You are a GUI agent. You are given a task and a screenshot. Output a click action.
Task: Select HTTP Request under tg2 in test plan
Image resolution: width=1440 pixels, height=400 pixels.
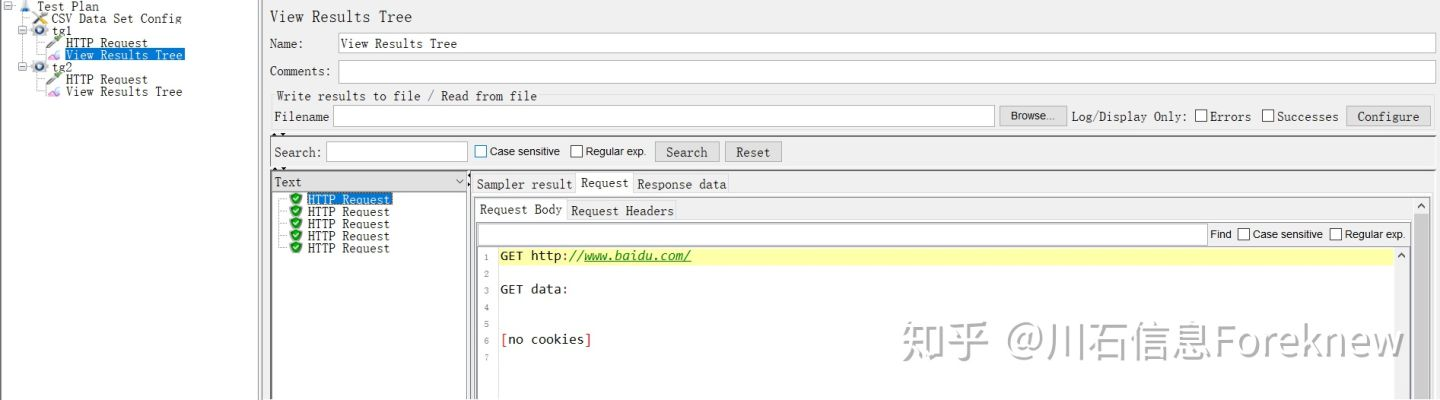106,79
